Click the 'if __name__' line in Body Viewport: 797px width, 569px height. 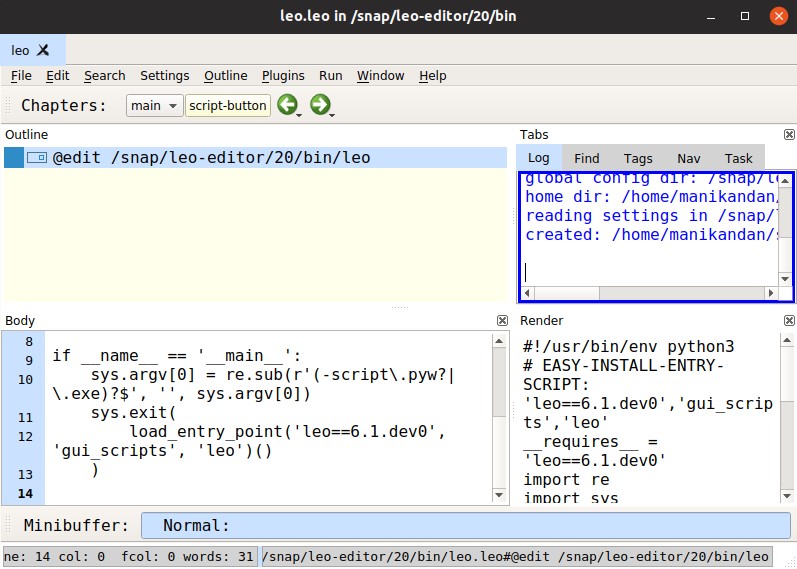(176, 355)
